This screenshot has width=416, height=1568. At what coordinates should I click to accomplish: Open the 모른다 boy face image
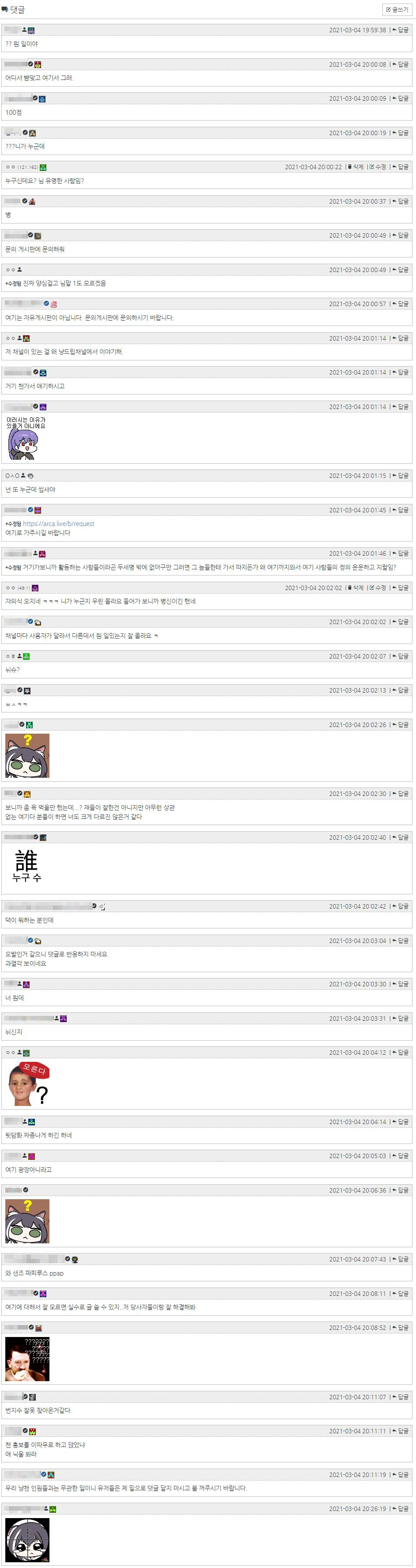(x=27, y=1083)
